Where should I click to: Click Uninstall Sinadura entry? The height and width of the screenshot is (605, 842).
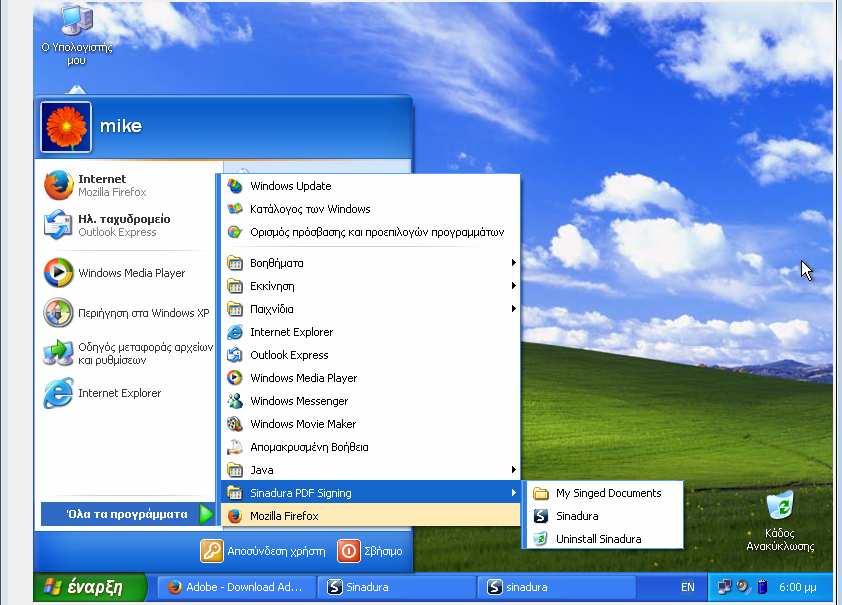tap(605, 539)
